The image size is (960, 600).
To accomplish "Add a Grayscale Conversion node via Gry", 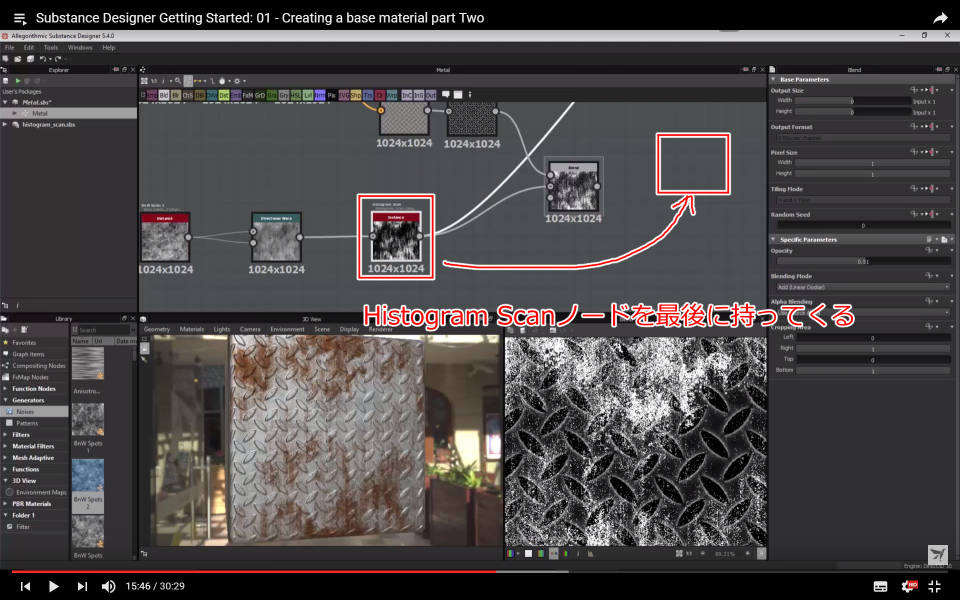I will (283, 96).
